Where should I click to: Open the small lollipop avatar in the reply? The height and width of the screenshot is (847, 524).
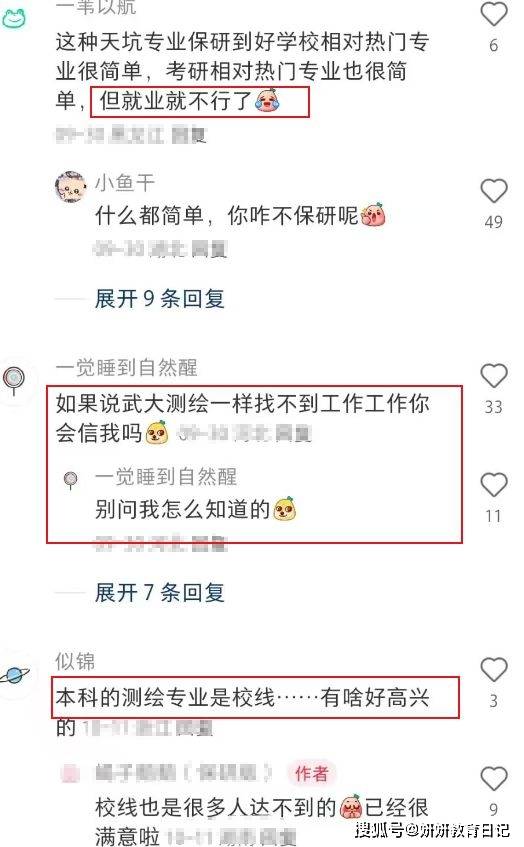71,479
